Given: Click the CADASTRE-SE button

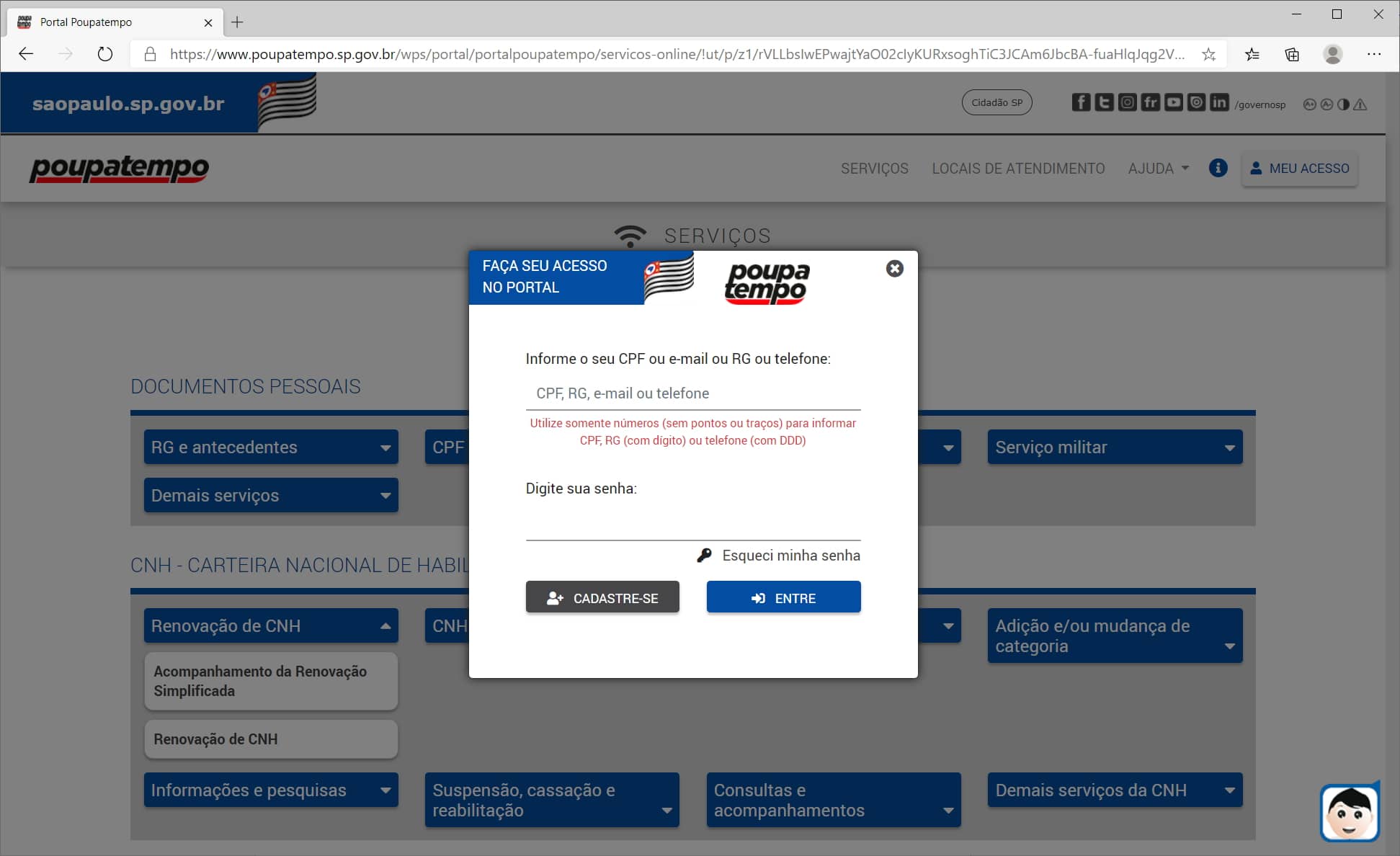Looking at the screenshot, I should pyautogui.click(x=602, y=597).
